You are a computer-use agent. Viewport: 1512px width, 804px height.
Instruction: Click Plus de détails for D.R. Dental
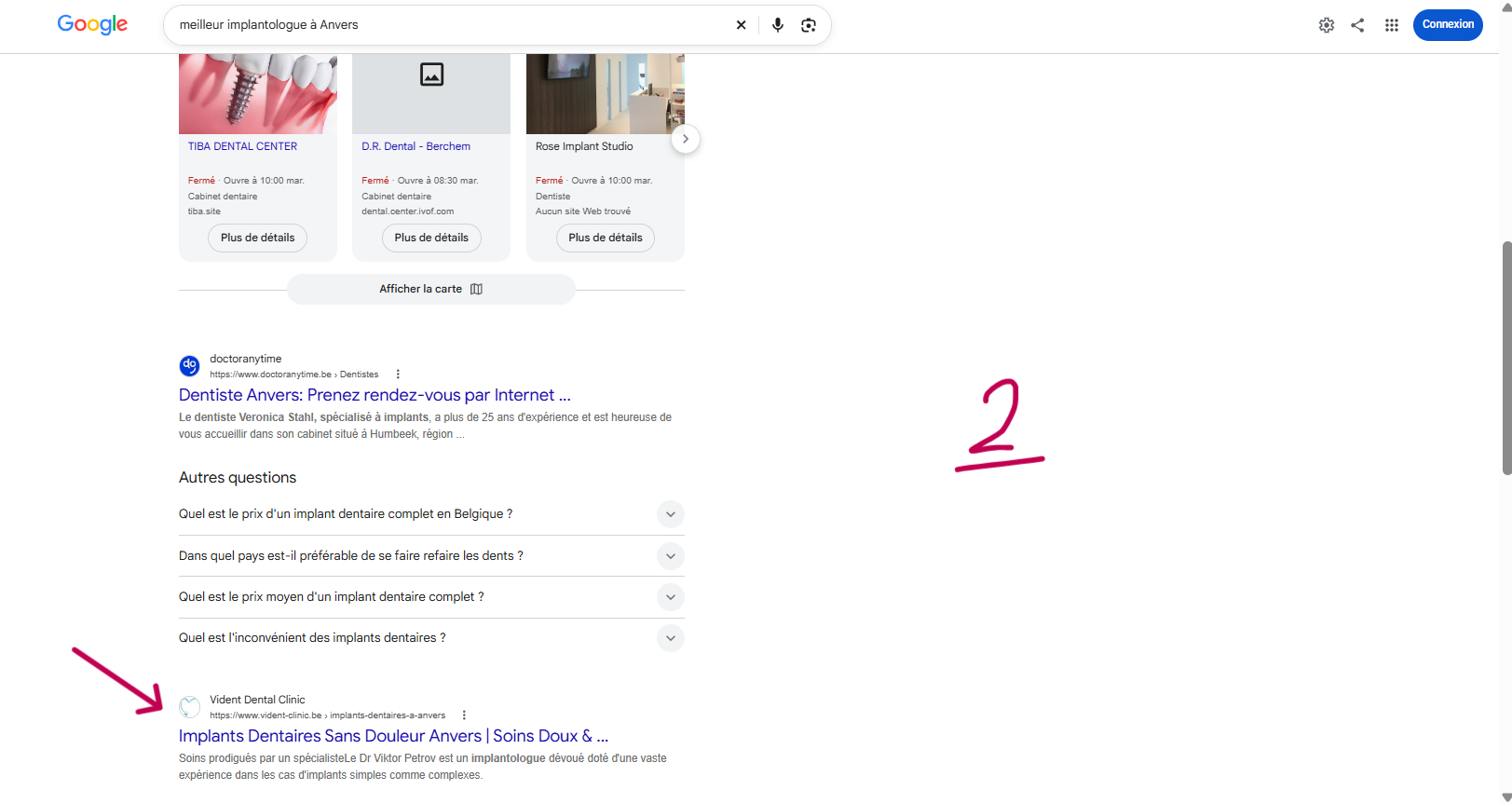click(431, 238)
